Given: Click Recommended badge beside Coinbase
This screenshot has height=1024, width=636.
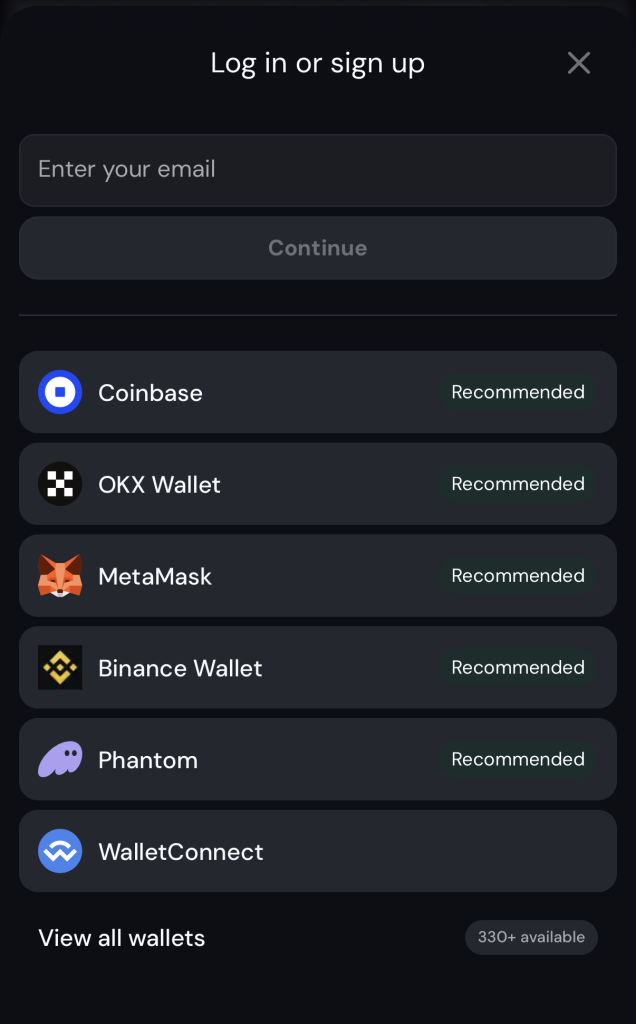Looking at the screenshot, I should pos(518,392).
